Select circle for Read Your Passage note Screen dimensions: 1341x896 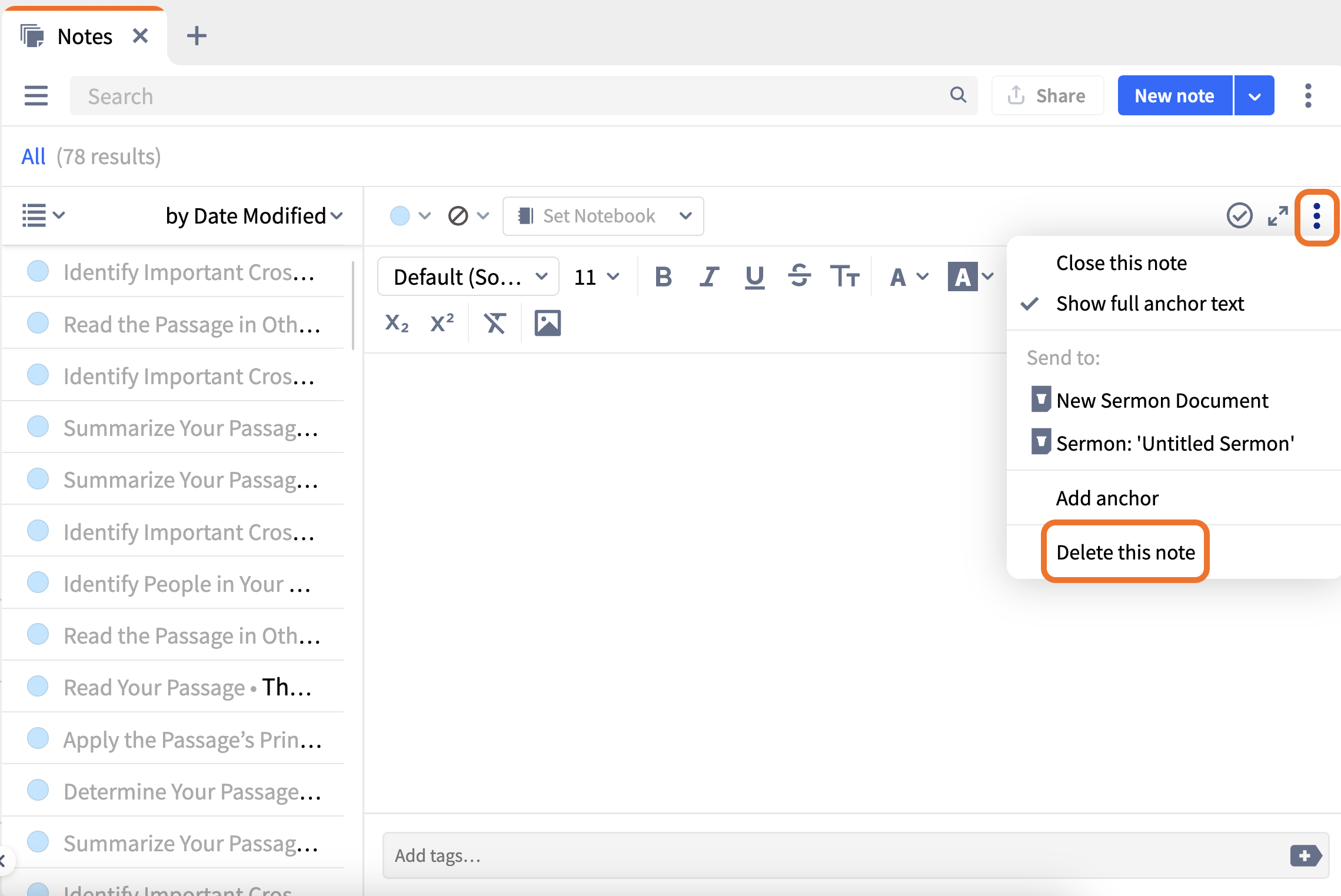[38, 686]
